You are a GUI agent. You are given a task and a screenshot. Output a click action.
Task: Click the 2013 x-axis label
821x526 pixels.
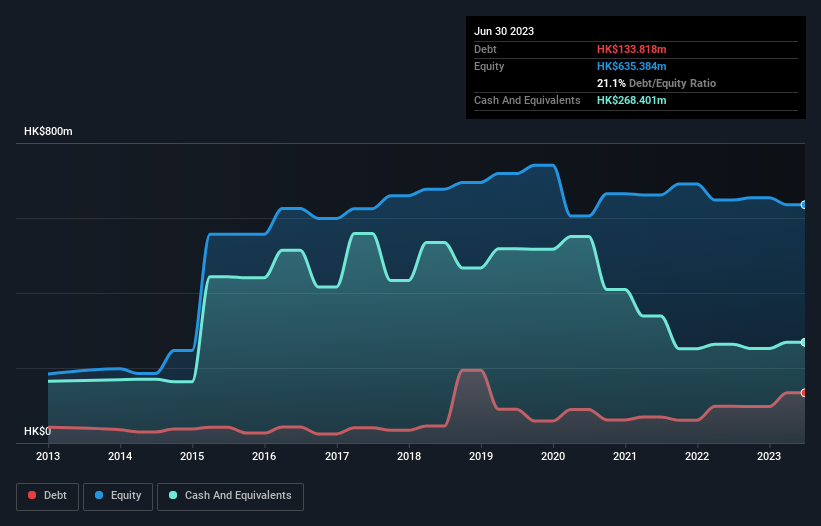pos(48,456)
